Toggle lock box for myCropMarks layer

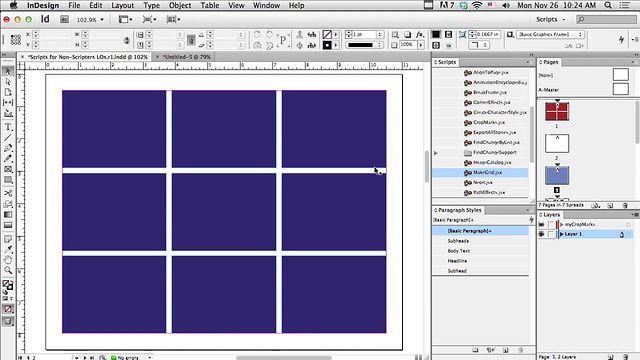click(x=551, y=224)
